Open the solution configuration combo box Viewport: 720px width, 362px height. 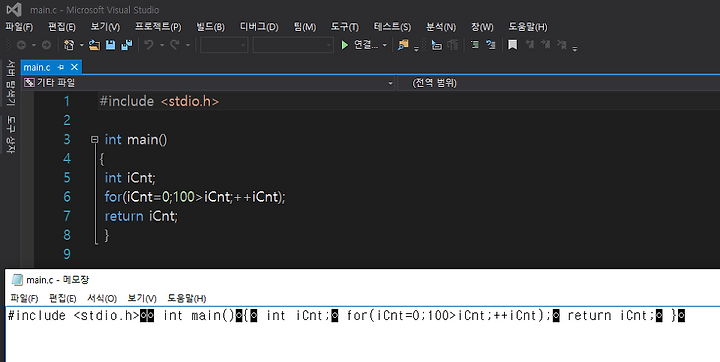pos(224,45)
